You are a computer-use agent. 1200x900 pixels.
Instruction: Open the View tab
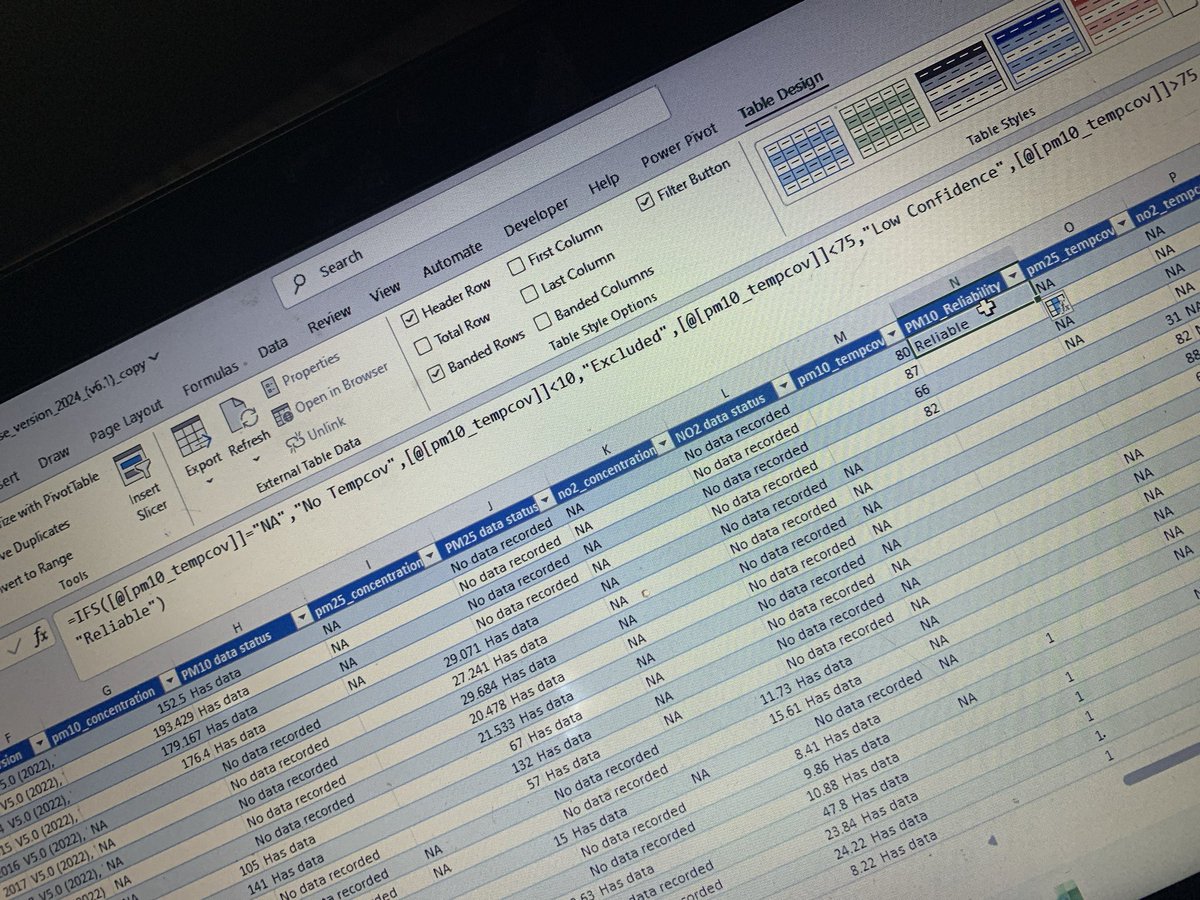coord(385,292)
